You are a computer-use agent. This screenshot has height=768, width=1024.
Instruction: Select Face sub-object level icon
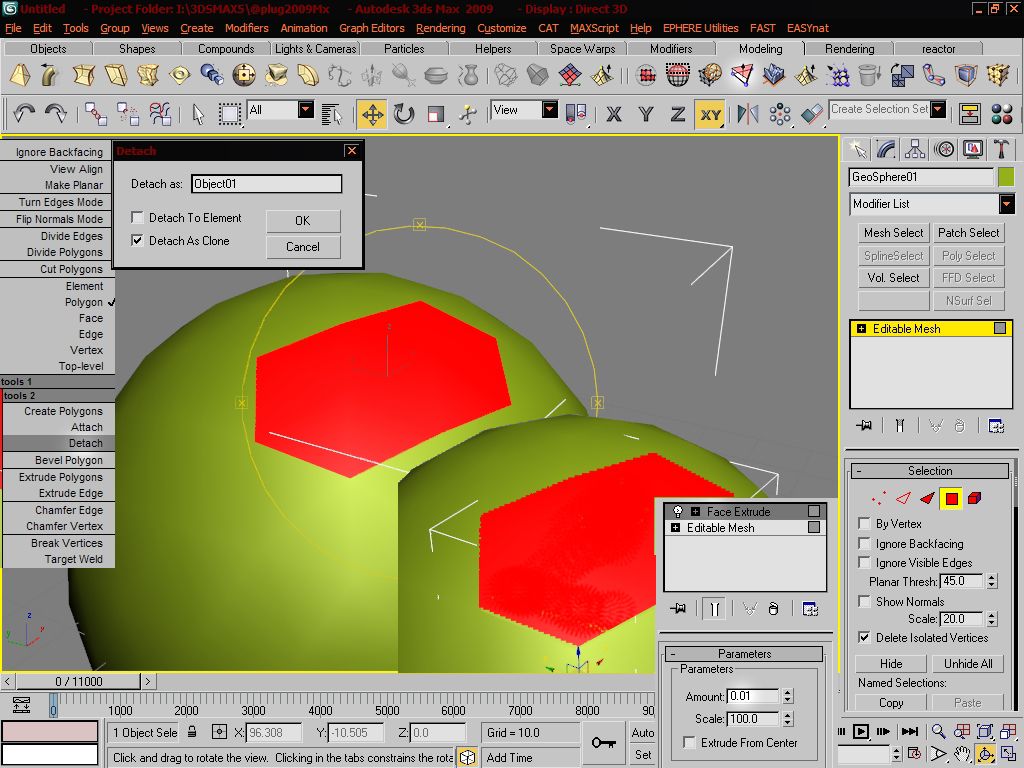tap(927, 498)
